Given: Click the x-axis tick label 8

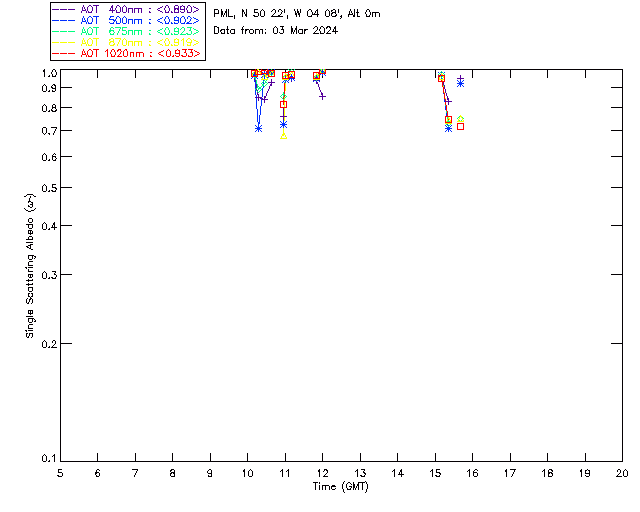Looking at the screenshot, I should [173, 473].
